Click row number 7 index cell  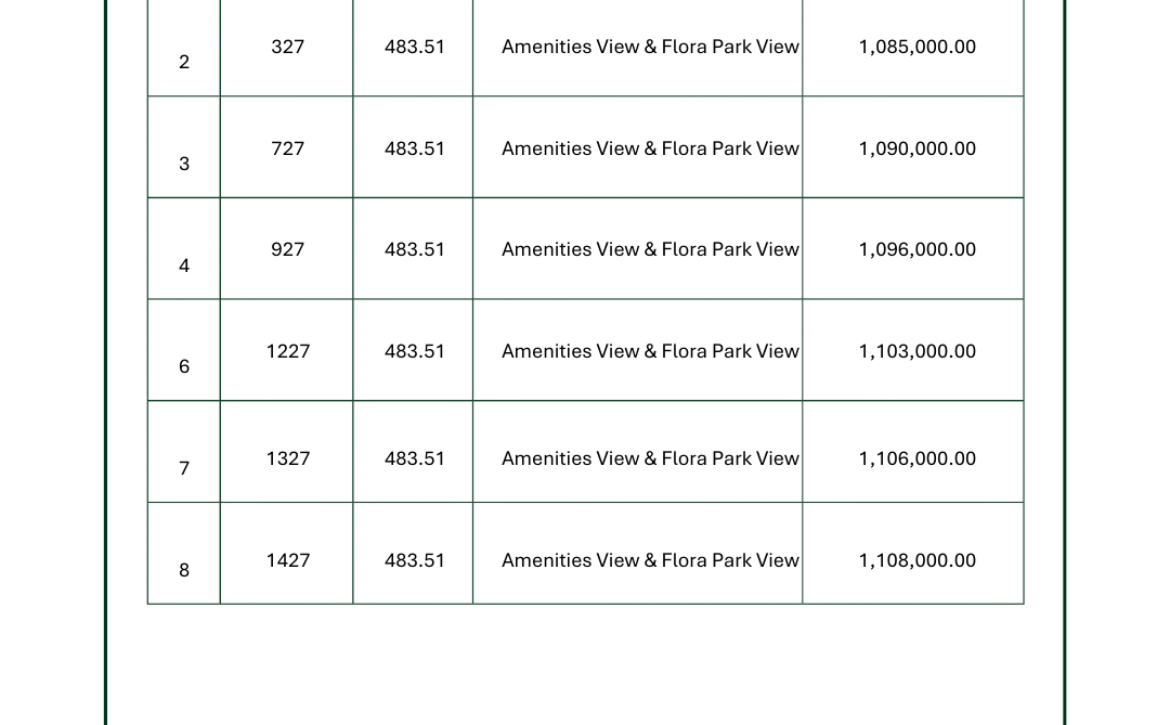[184, 452]
